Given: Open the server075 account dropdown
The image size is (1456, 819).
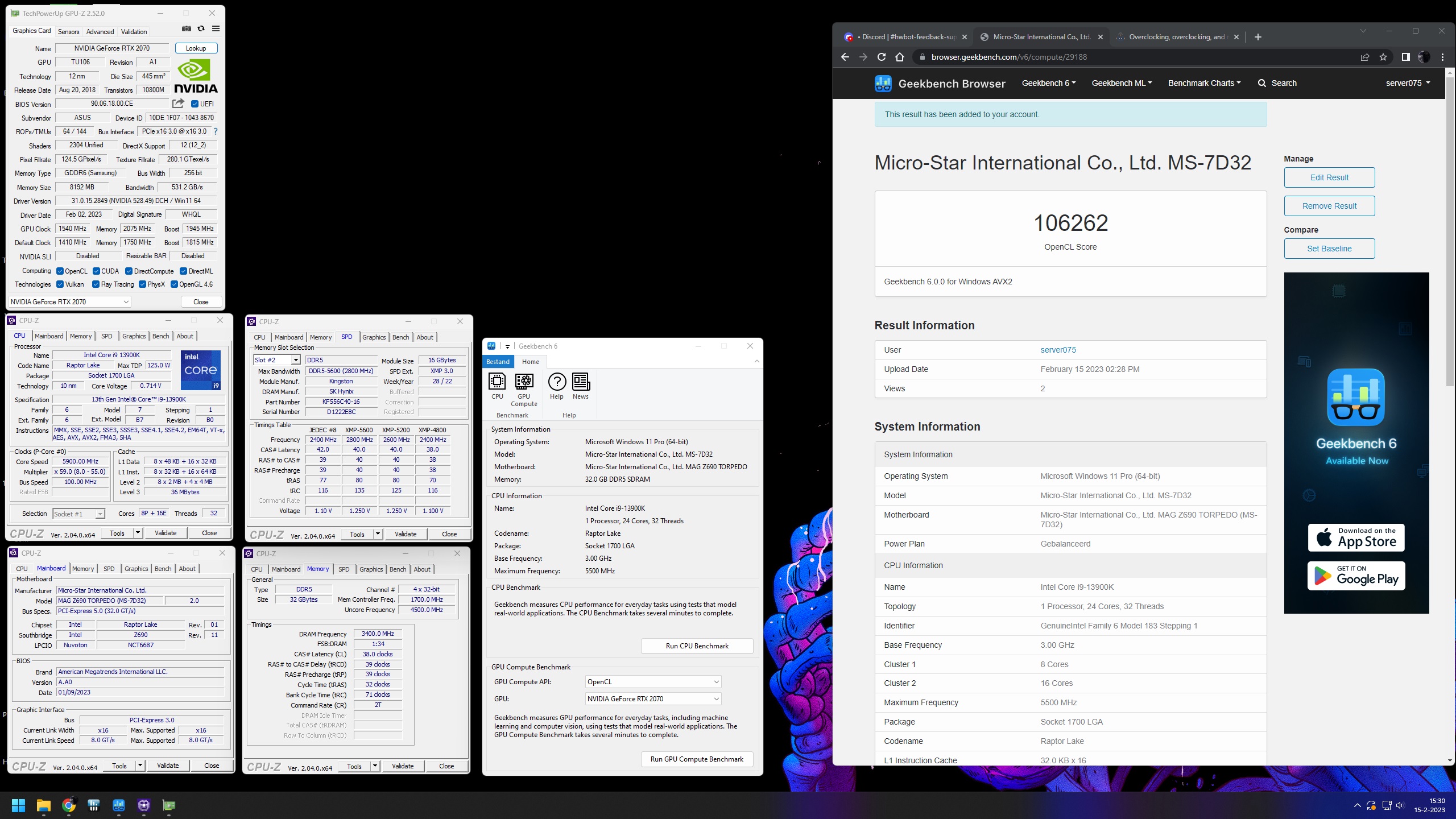Looking at the screenshot, I should (x=1408, y=83).
